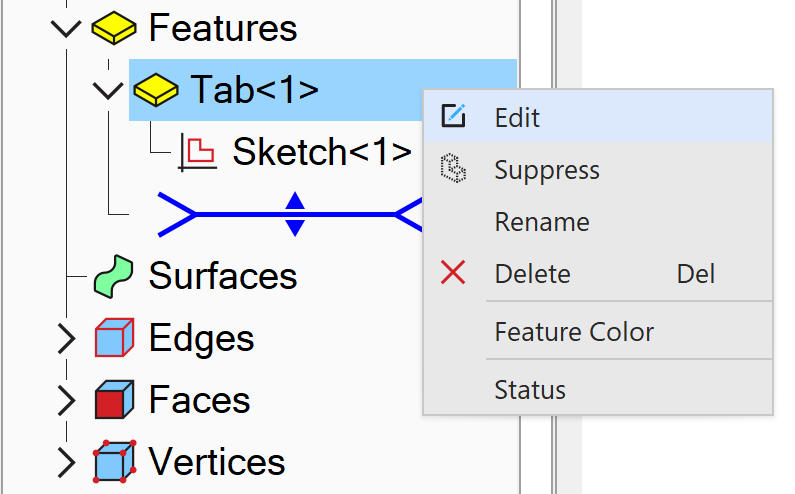This screenshot has width=795, height=494.
Task: Click the red X Delete icon
Action: click(453, 273)
